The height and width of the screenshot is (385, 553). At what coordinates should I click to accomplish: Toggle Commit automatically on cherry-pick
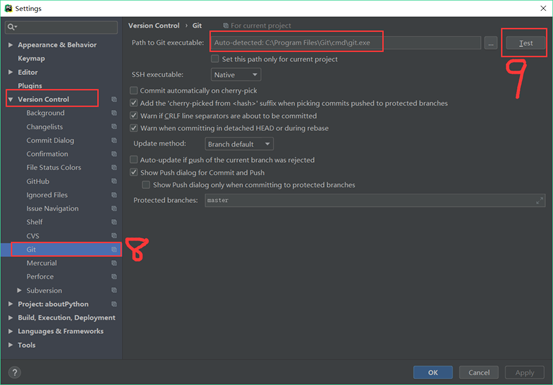(x=134, y=91)
